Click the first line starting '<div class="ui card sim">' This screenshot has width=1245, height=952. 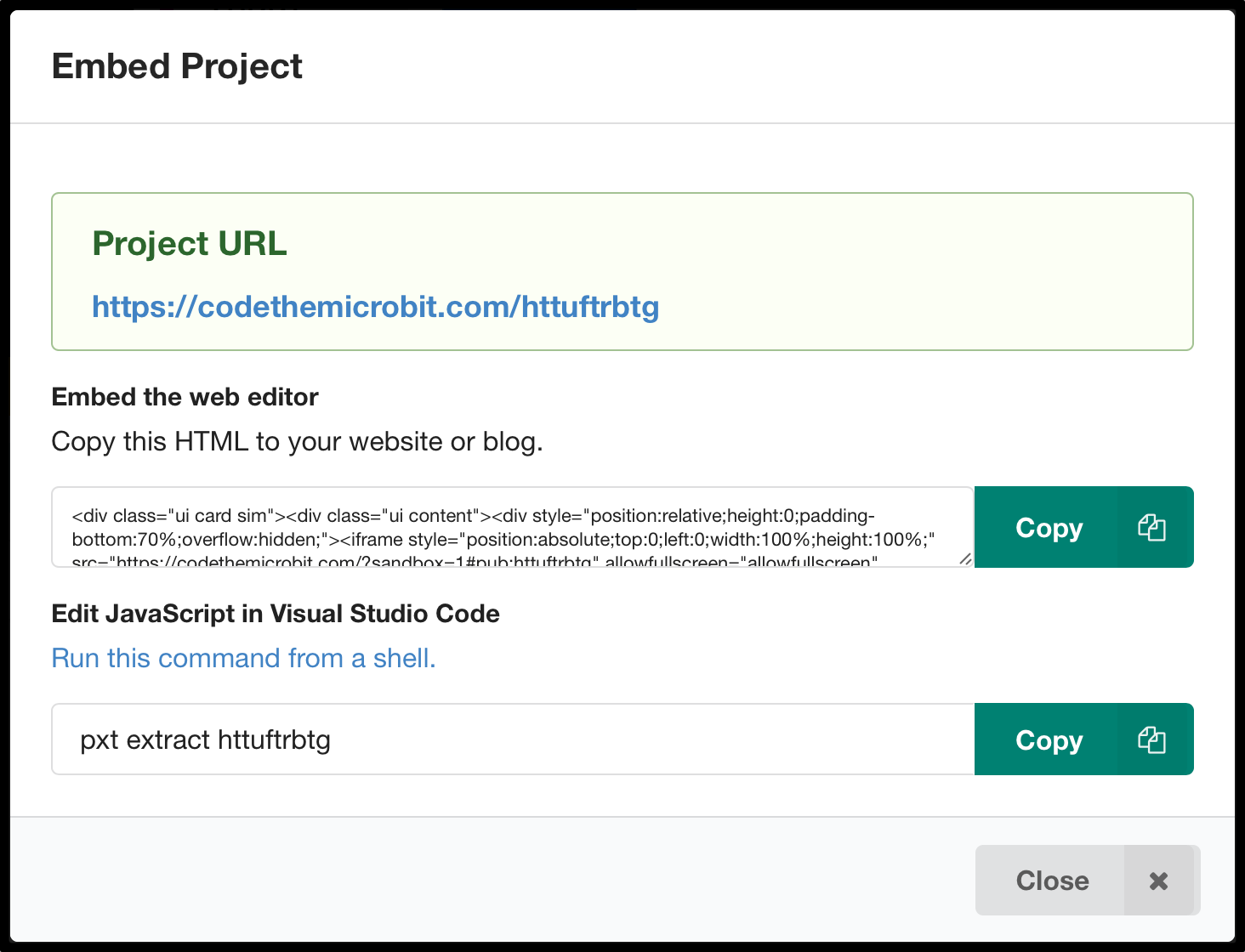coord(473,516)
